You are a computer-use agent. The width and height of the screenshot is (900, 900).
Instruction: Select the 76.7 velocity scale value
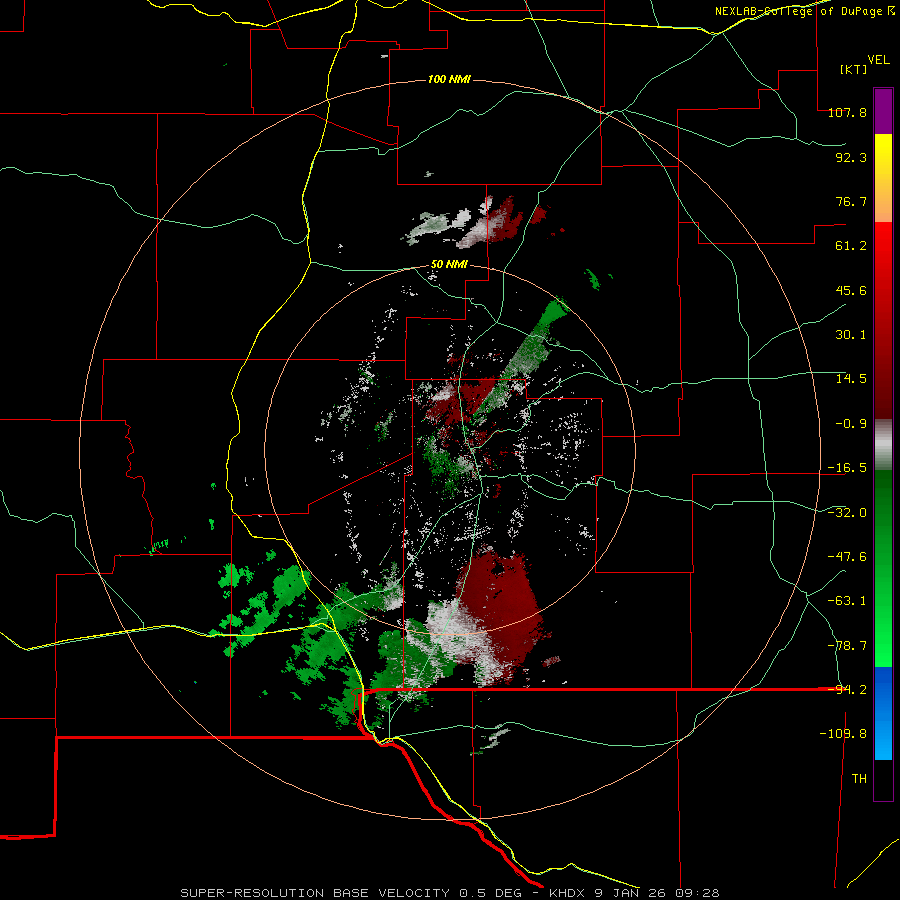click(x=851, y=201)
